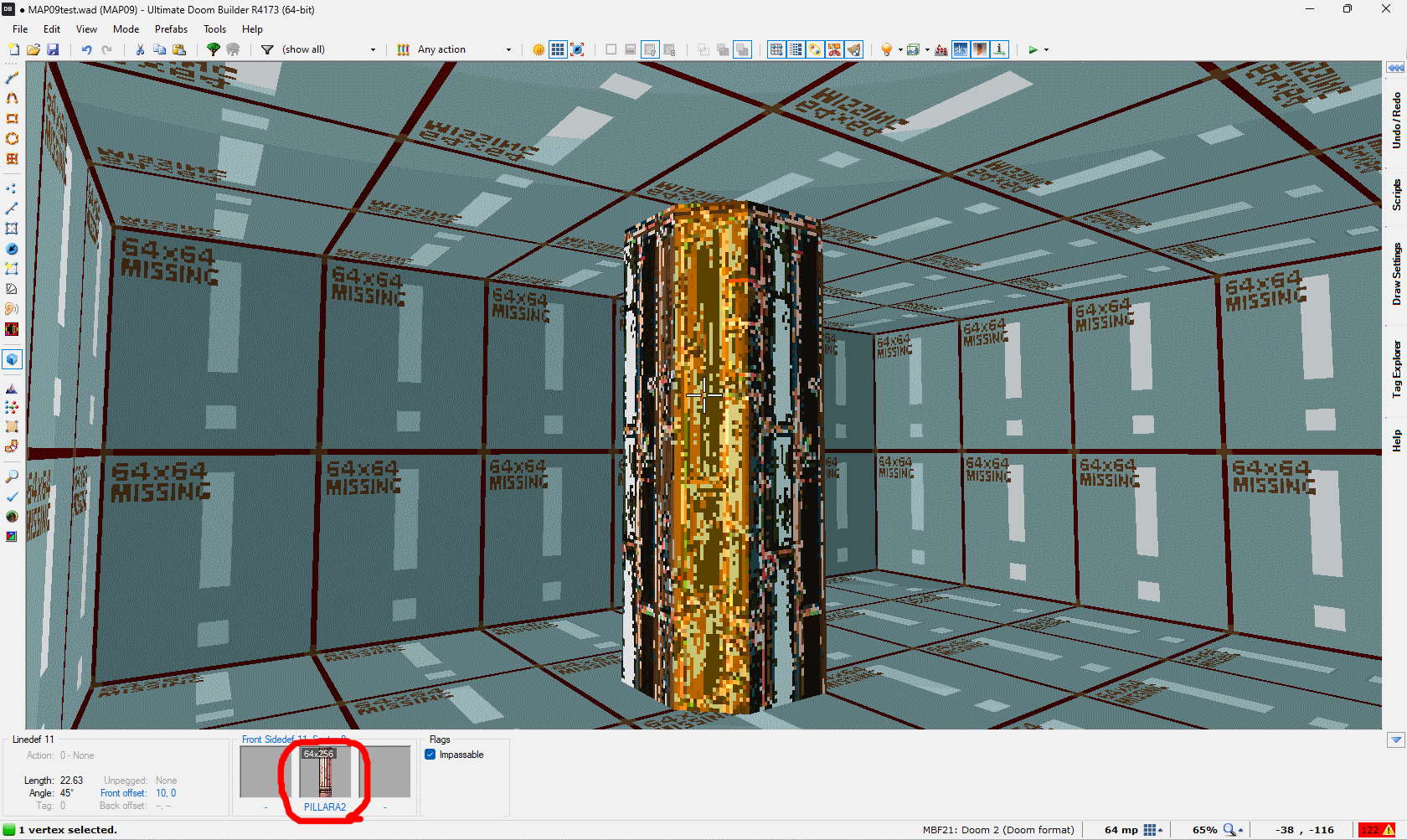Click the Length value 22.63
The width and height of the screenshot is (1407, 840).
(71, 781)
